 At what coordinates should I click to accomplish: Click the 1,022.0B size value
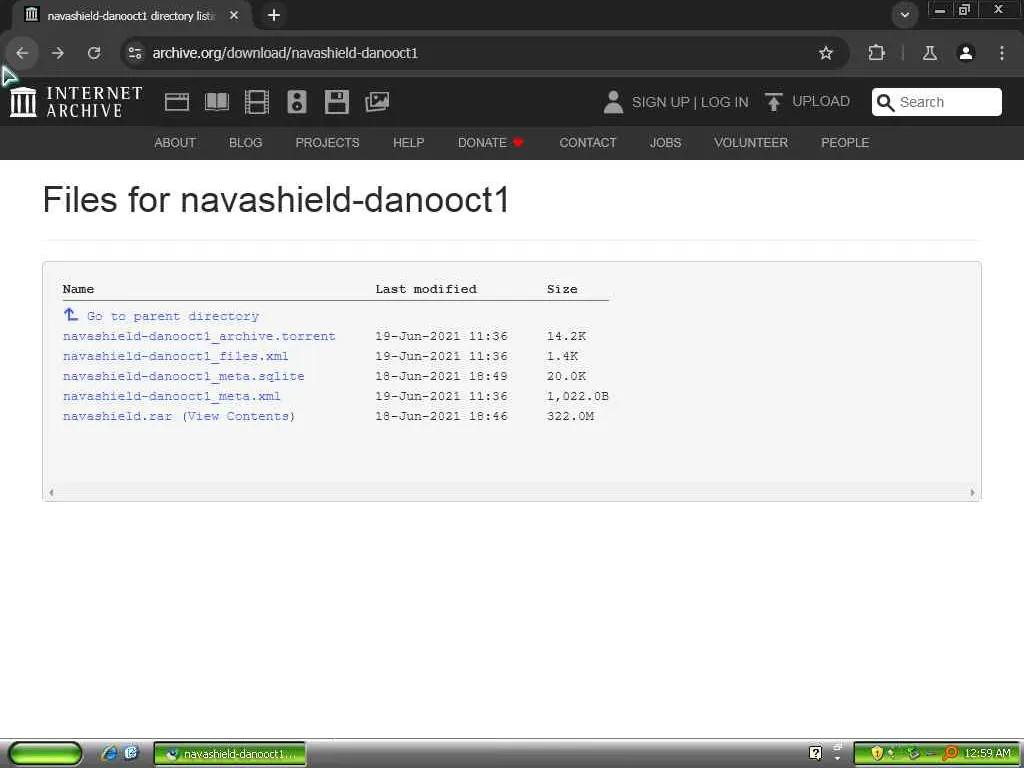[x=577, y=396]
